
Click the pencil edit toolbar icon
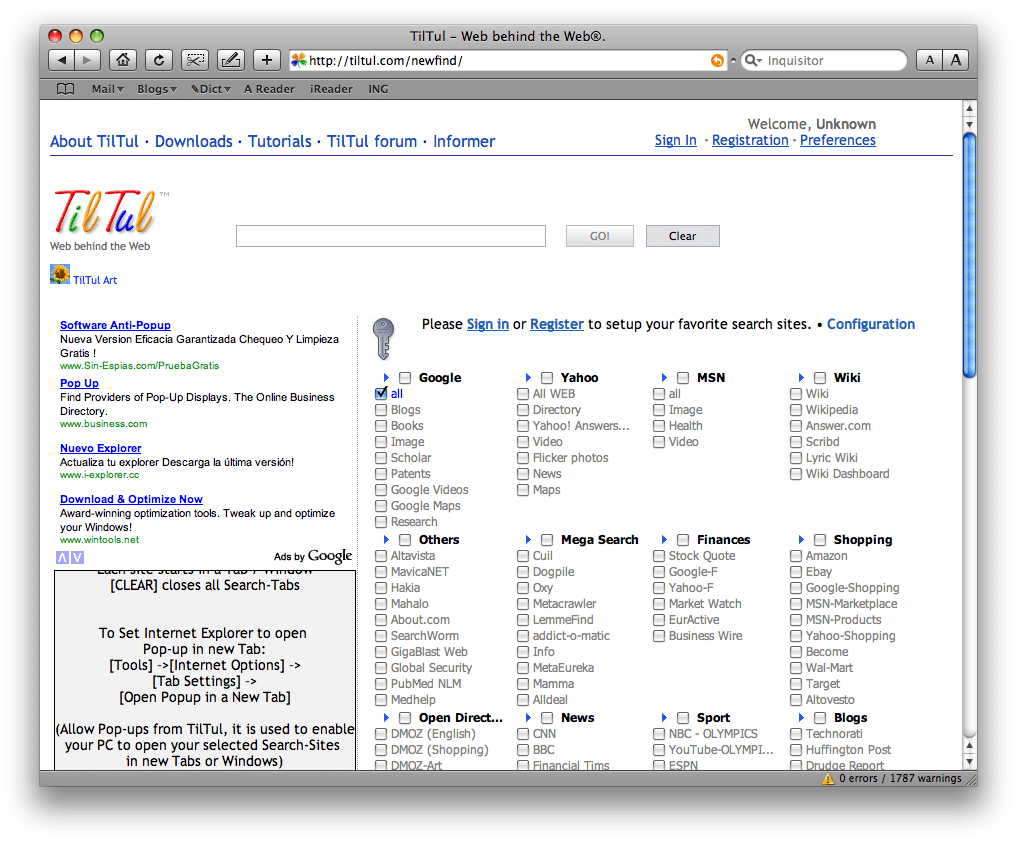(x=230, y=60)
